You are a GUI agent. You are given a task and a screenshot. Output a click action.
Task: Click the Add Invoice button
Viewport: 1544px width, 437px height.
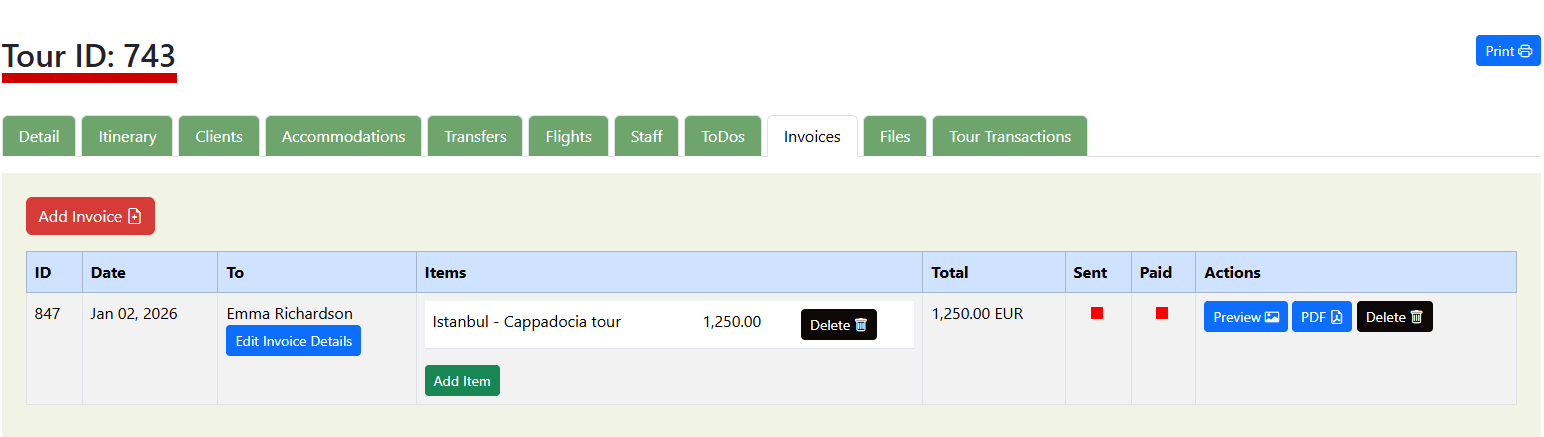90,216
